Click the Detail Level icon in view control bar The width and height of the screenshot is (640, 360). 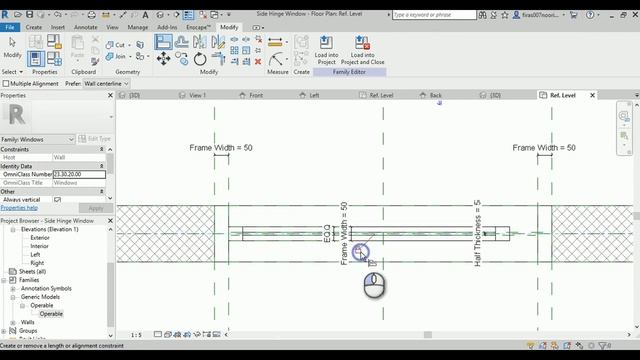click(x=158, y=335)
